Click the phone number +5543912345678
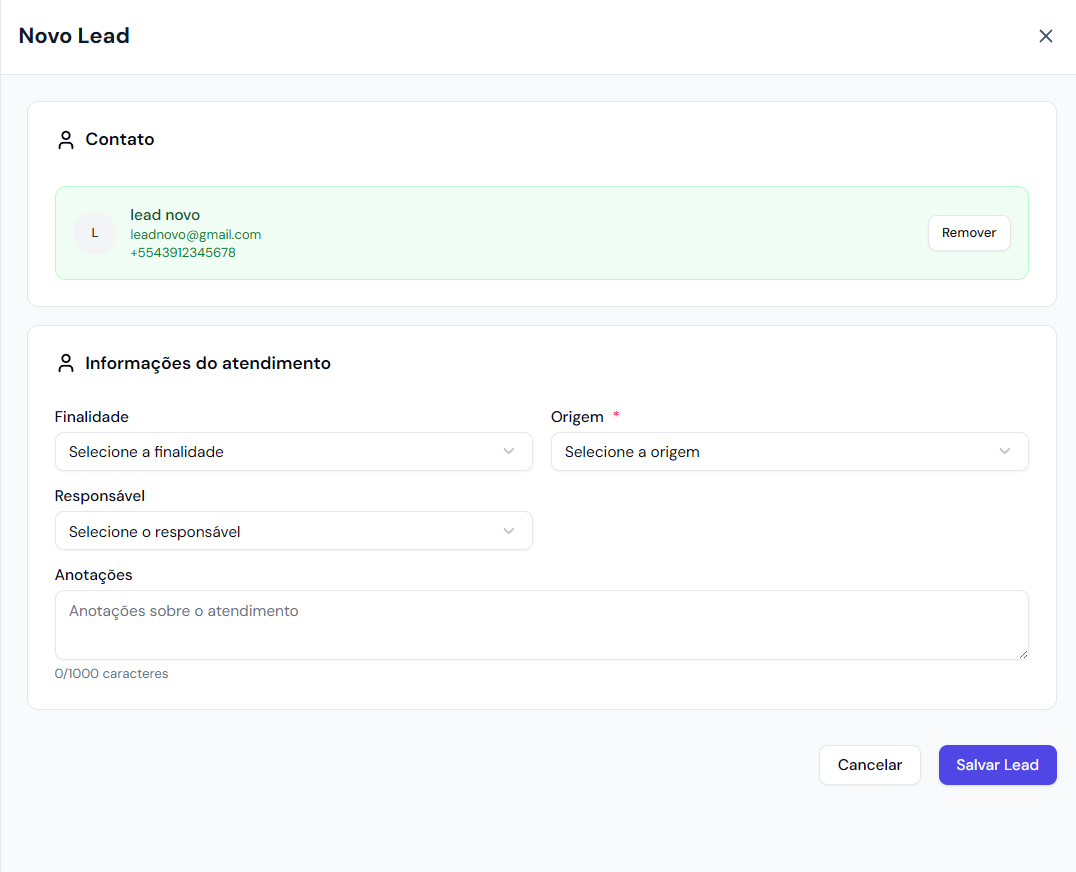This screenshot has height=872, width=1076. [x=183, y=253]
